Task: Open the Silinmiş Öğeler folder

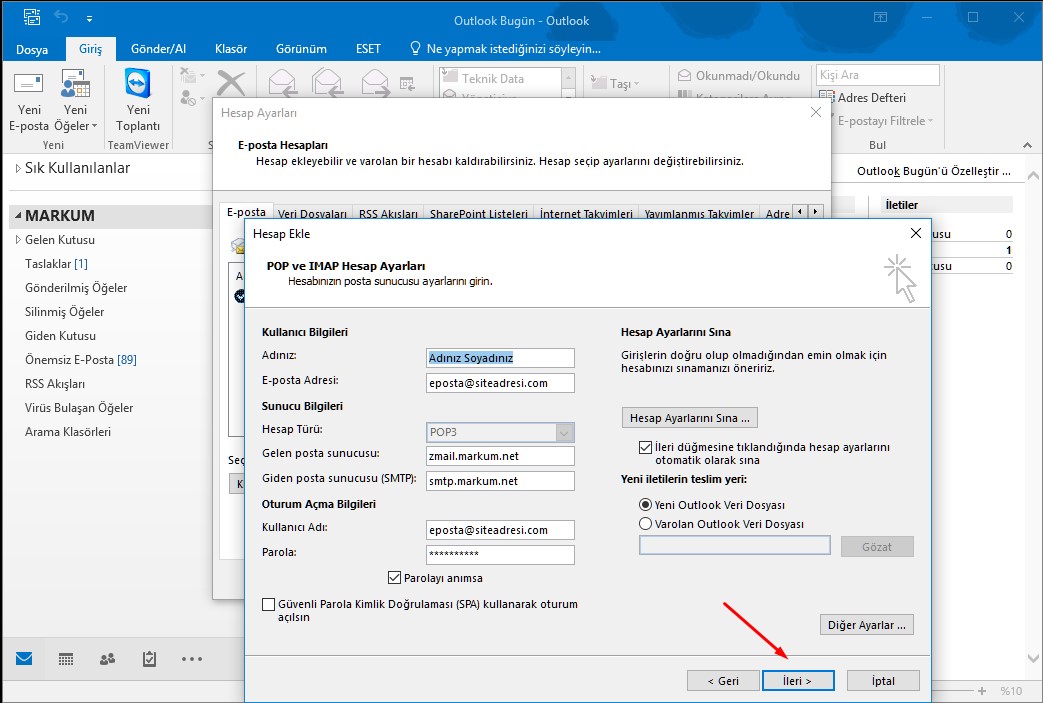Action: [65, 312]
